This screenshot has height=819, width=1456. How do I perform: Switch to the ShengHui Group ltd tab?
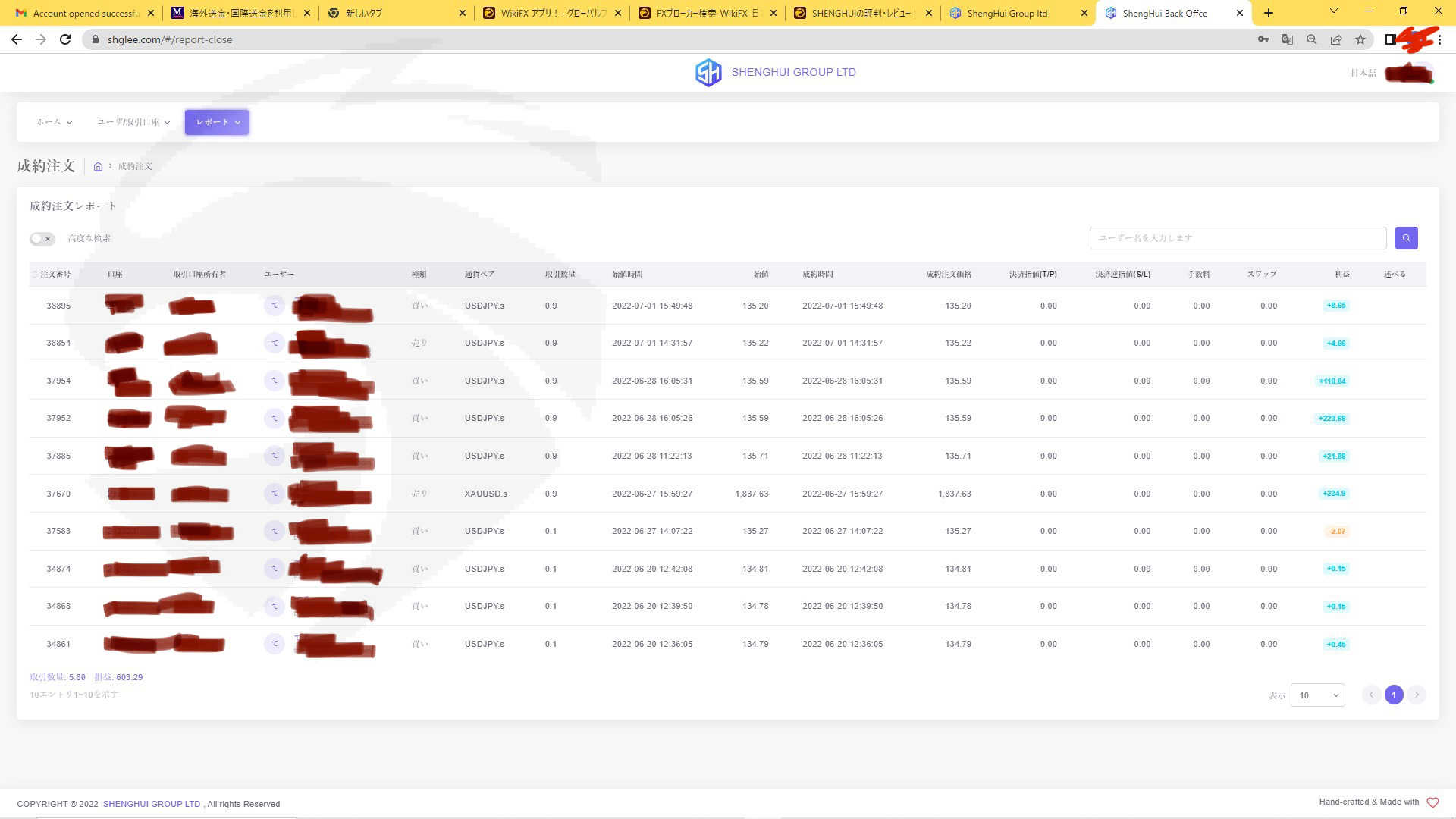click(x=1006, y=13)
